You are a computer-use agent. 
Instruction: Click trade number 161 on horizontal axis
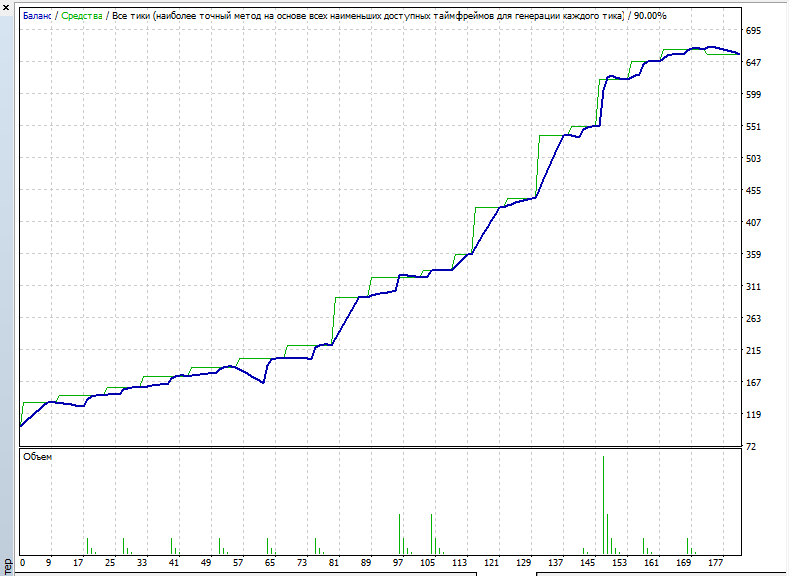point(651,563)
